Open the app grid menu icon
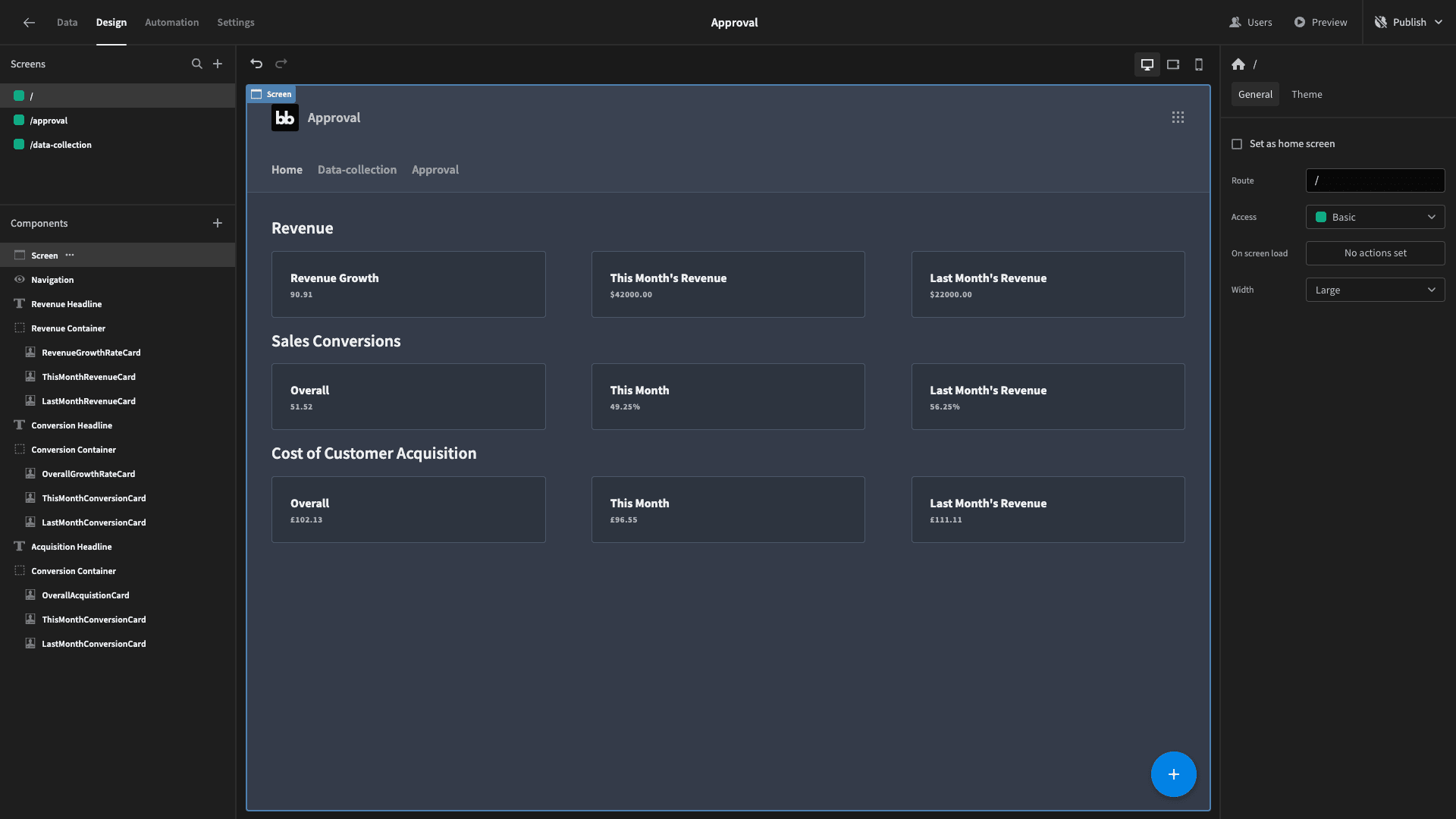 pyautogui.click(x=1178, y=118)
